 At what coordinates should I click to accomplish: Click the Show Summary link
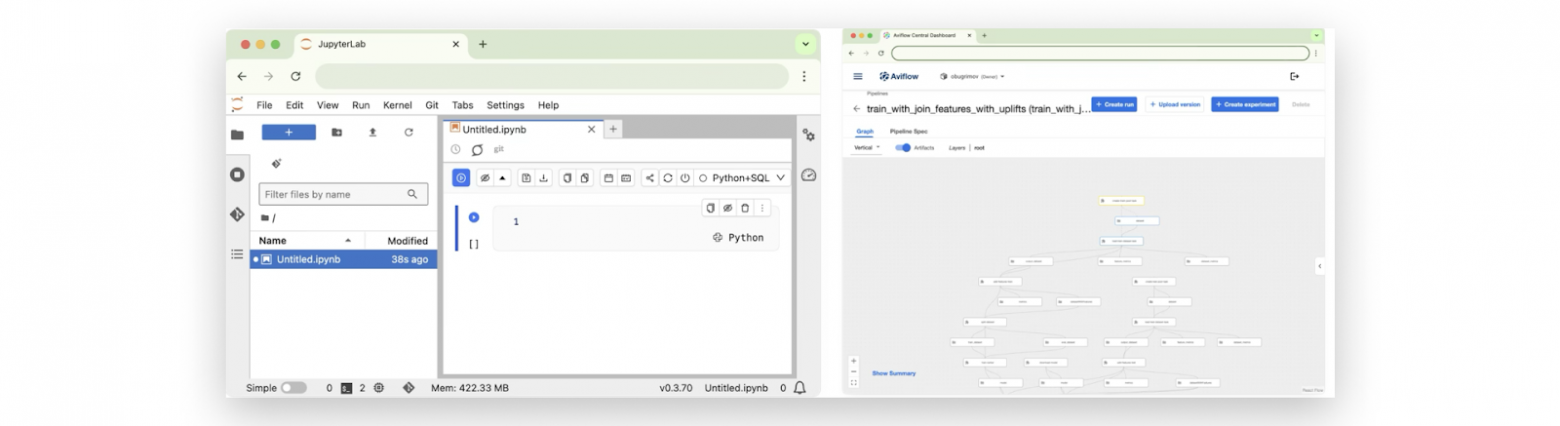[x=893, y=373]
